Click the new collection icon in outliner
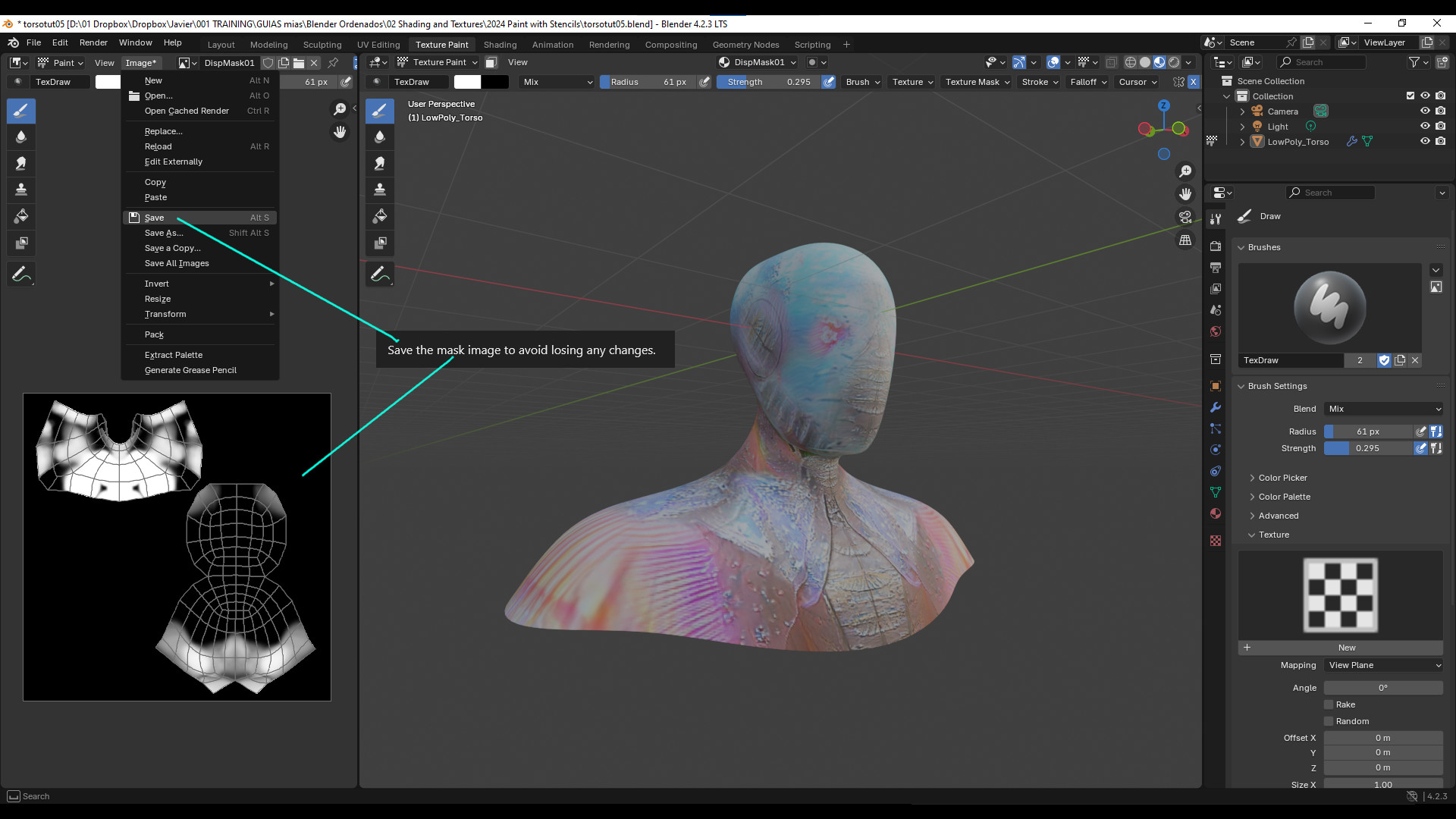Screen dimensions: 1456x819 click(x=1442, y=62)
